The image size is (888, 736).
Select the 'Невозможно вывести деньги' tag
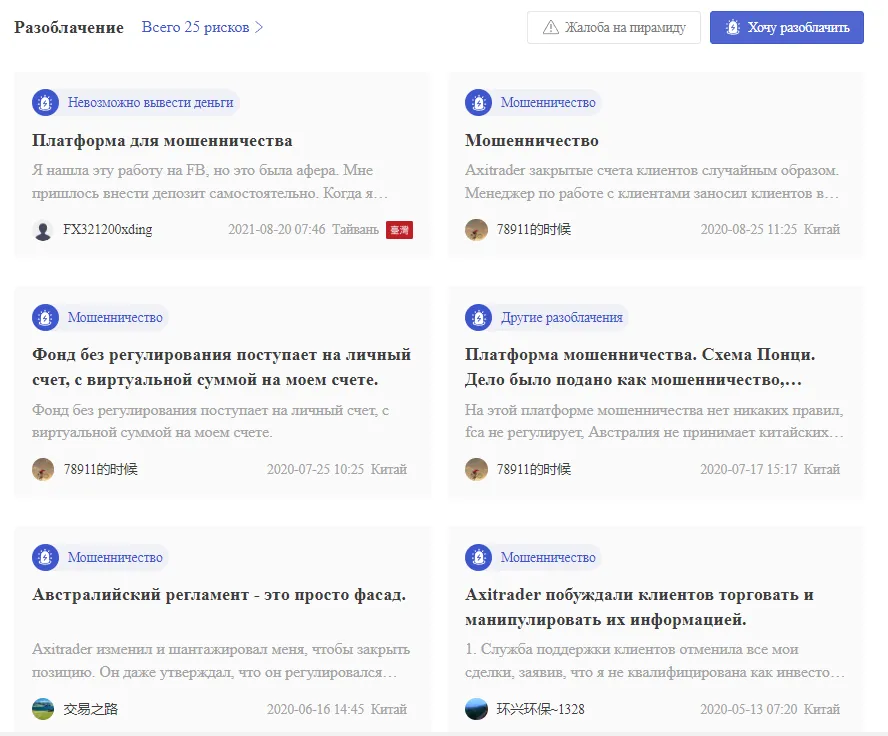coord(150,102)
